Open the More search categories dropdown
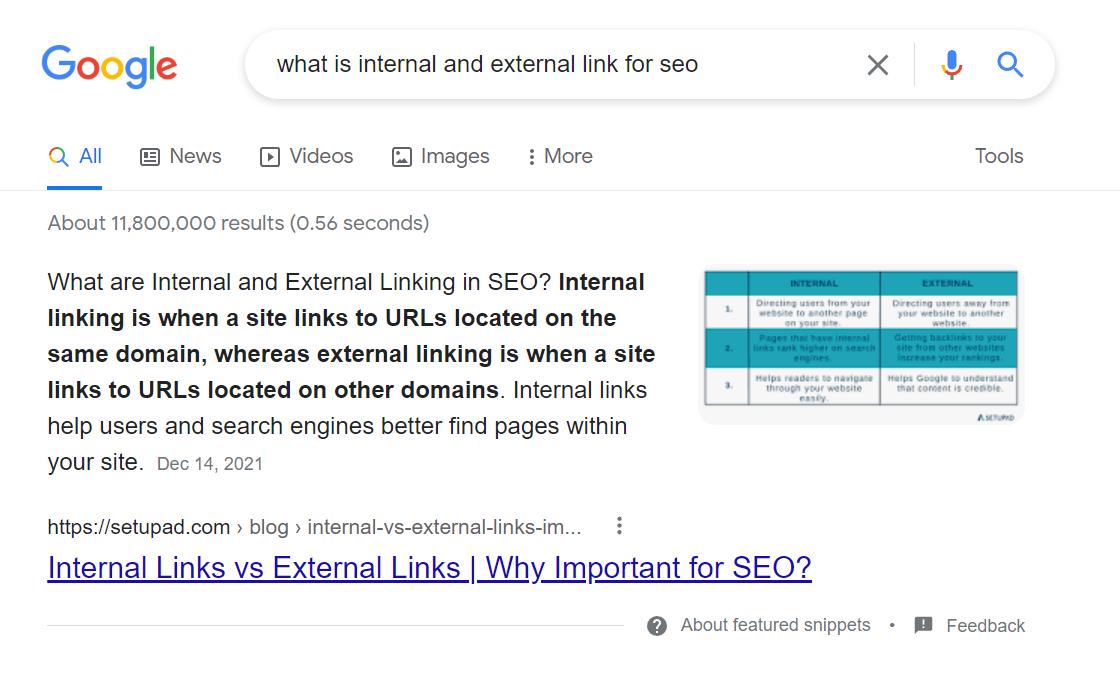This screenshot has height=694, width=1120. [558, 156]
